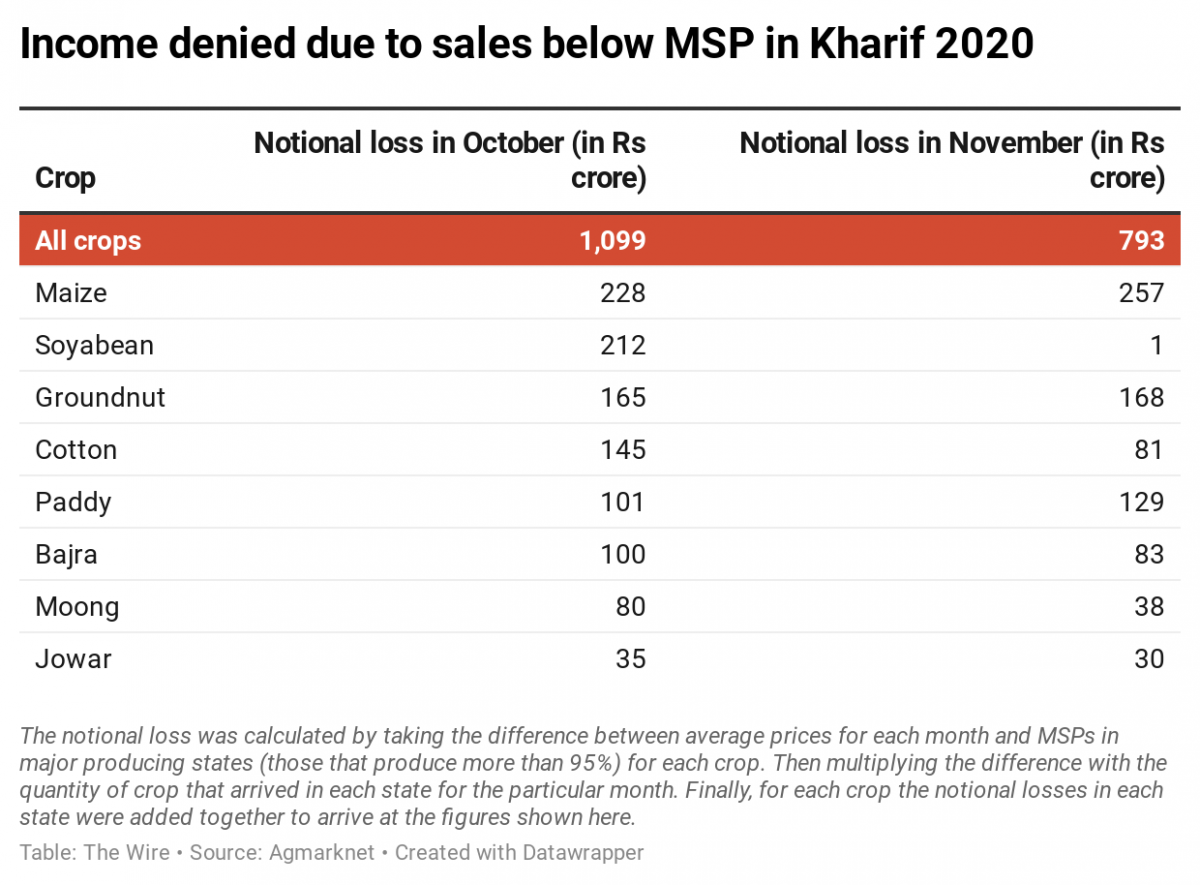
Task: Click the Bajra crop name
Action: click(66, 554)
